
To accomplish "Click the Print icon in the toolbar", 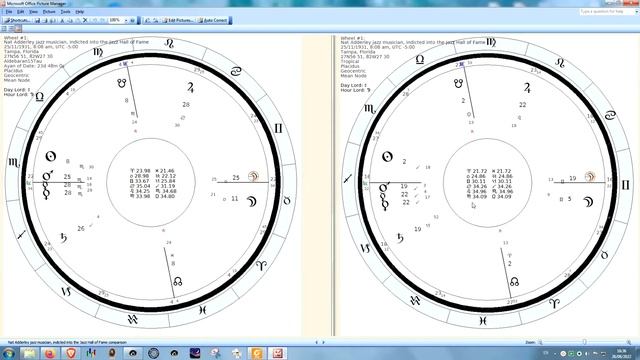I will coord(45,20).
